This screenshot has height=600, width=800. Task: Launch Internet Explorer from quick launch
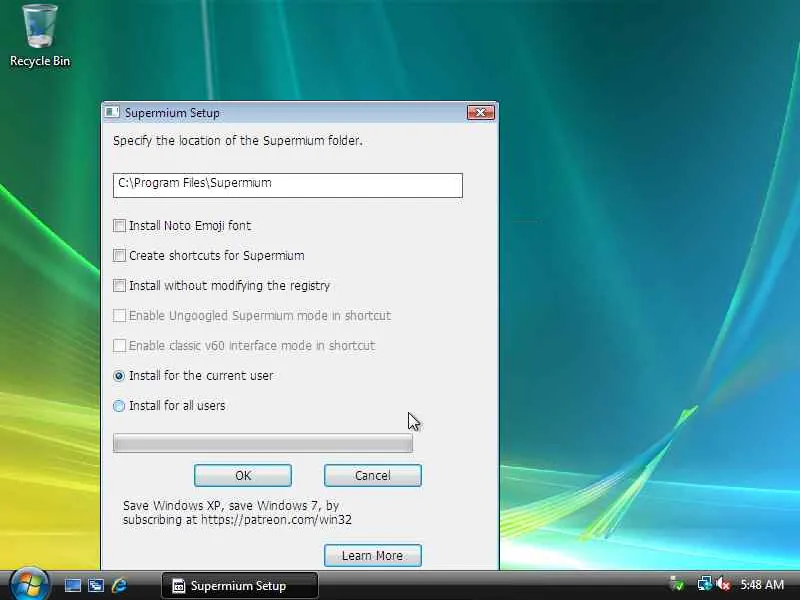click(x=119, y=586)
